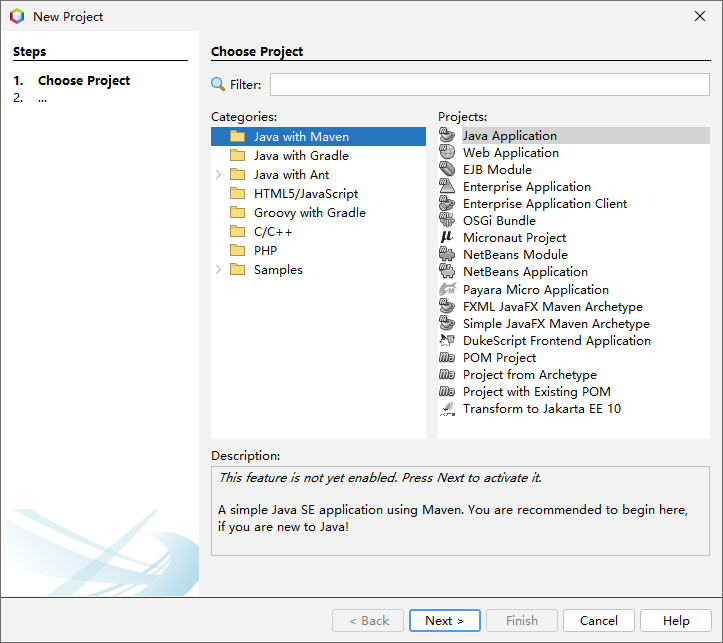Choose Simple JavaFX Maven Archetype entry
The image size is (723, 643).
tap(556, 324)
